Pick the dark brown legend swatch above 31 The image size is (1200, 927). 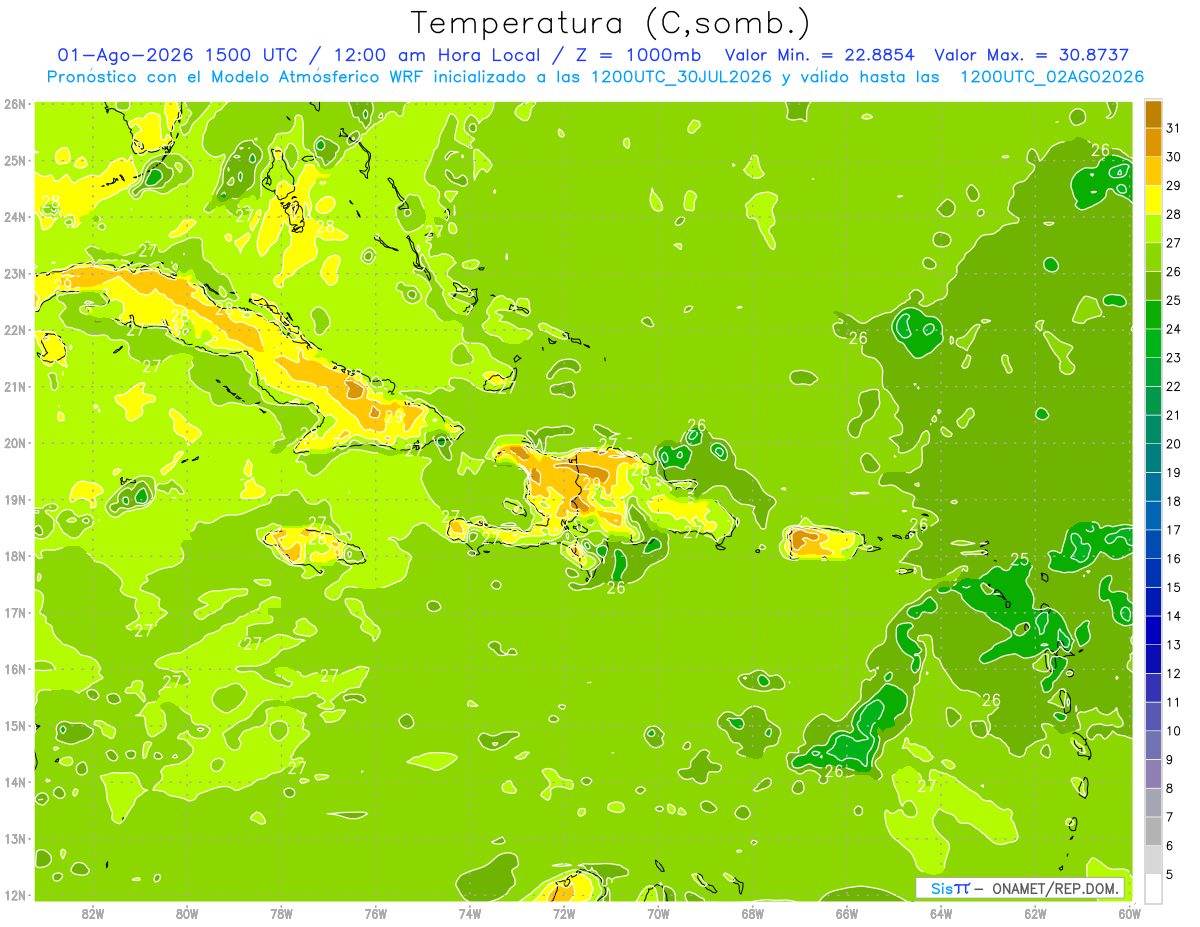[1153, 114]
